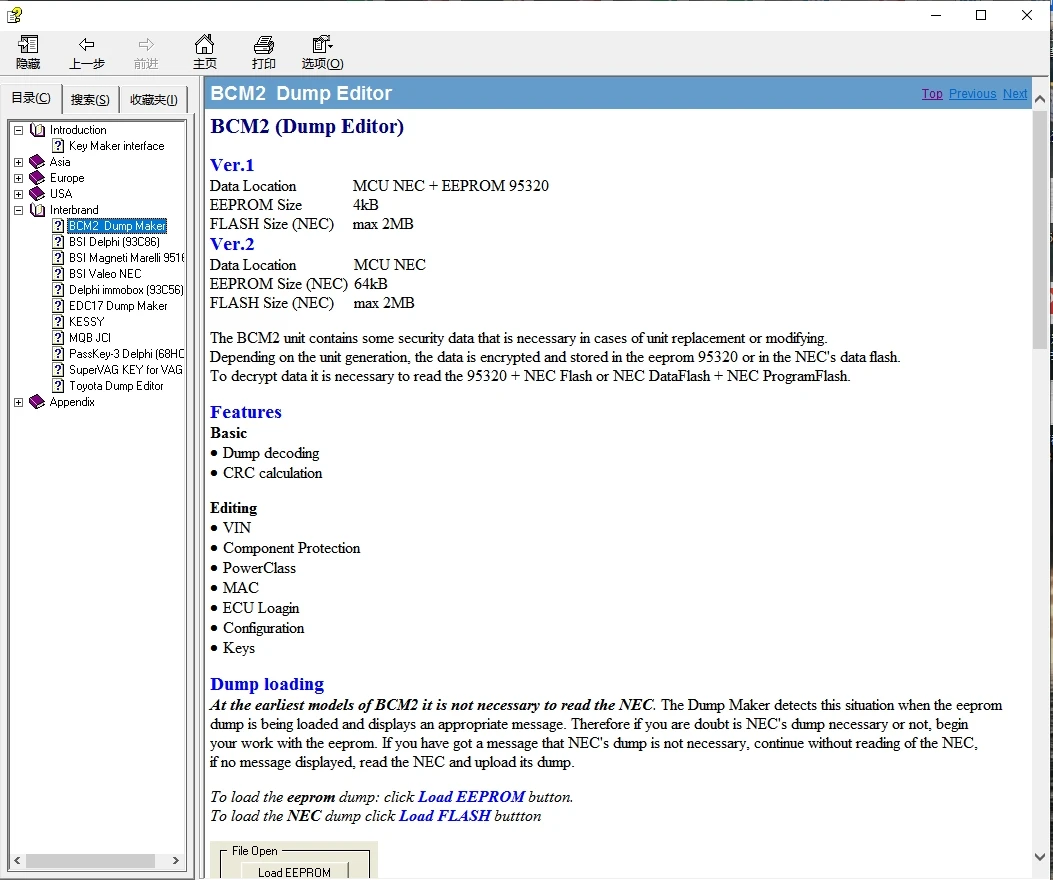Click the content pane scroll down arrow
Image resolution: width=1053 pixels, height=880 pixels.
(1040, 857)
